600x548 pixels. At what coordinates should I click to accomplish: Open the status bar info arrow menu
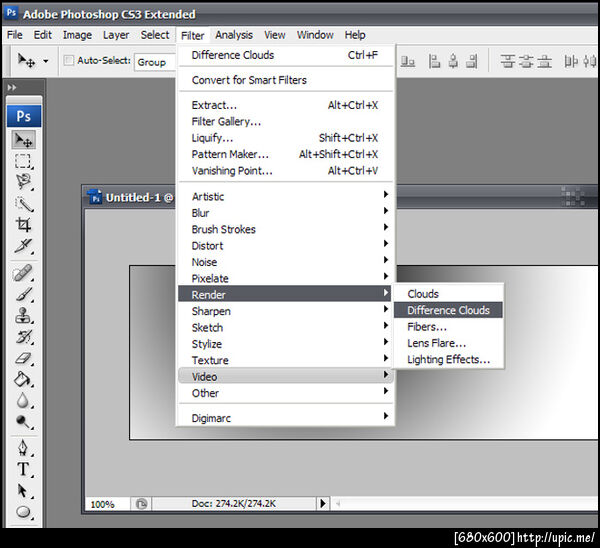point(323,504)
